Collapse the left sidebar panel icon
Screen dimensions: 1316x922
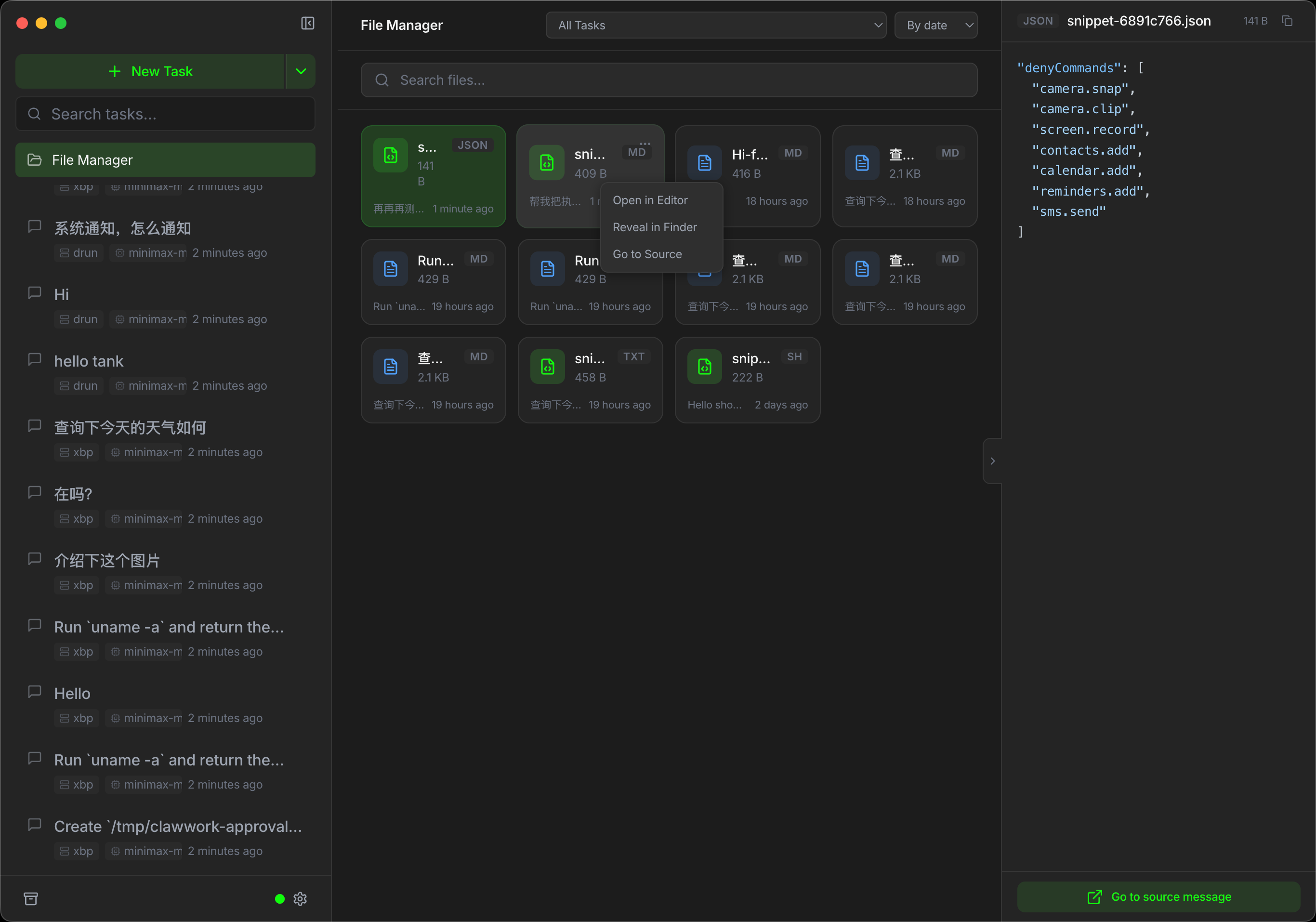coord(308,23)
